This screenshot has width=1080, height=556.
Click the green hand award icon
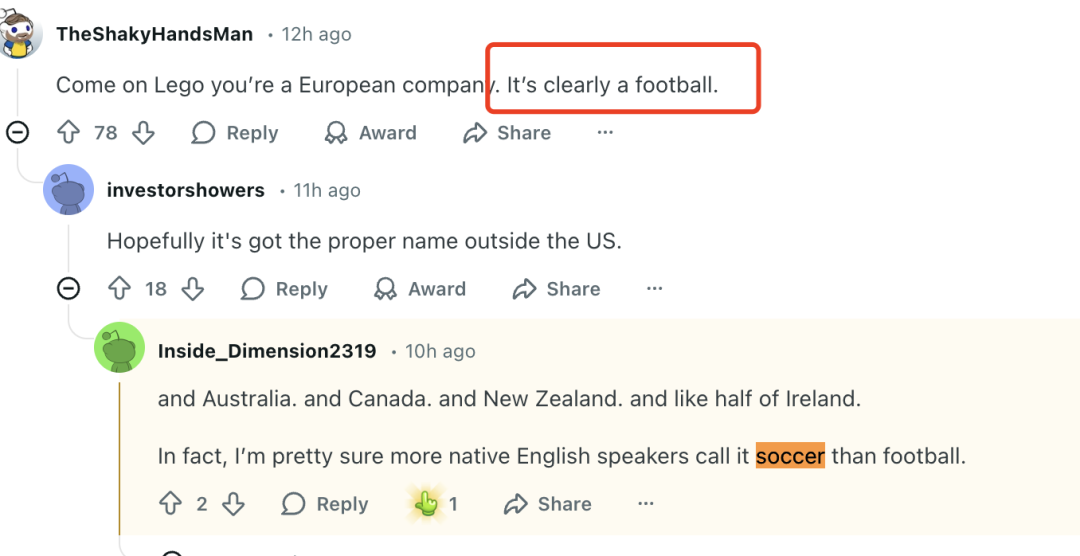(426, 504)
